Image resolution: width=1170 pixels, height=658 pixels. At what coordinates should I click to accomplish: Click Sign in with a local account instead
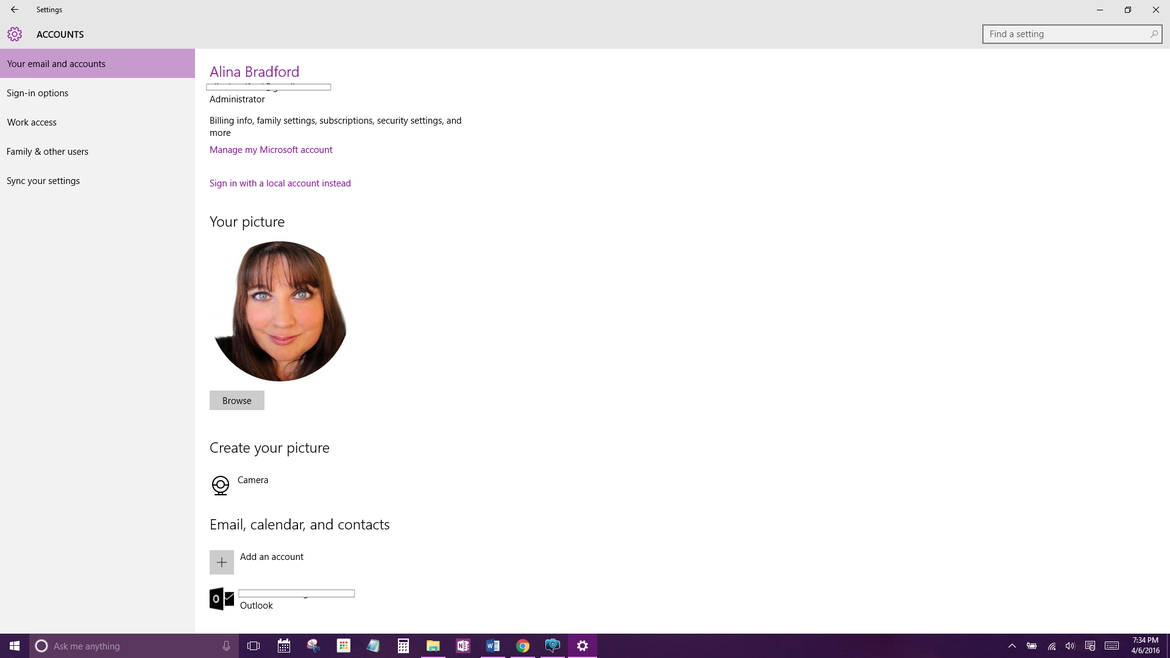coord(280,183)
